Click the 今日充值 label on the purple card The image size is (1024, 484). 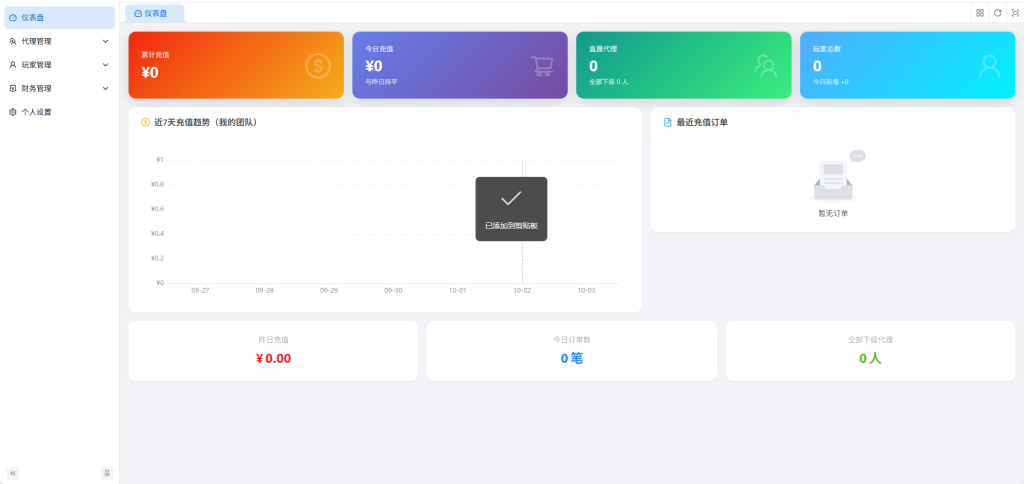coord(379,48)
